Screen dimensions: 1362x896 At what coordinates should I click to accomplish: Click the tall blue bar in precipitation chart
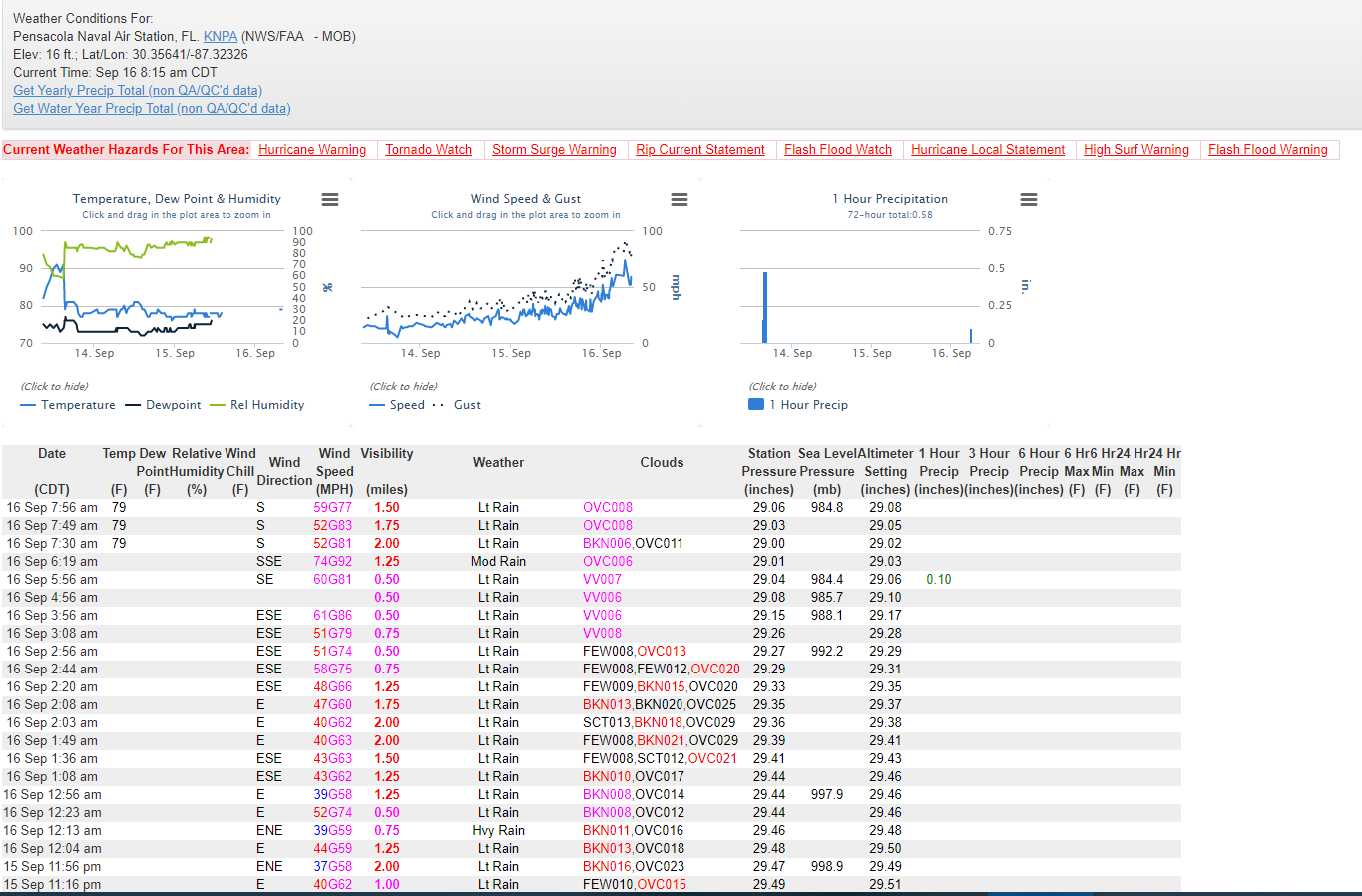tap(765, 307)
